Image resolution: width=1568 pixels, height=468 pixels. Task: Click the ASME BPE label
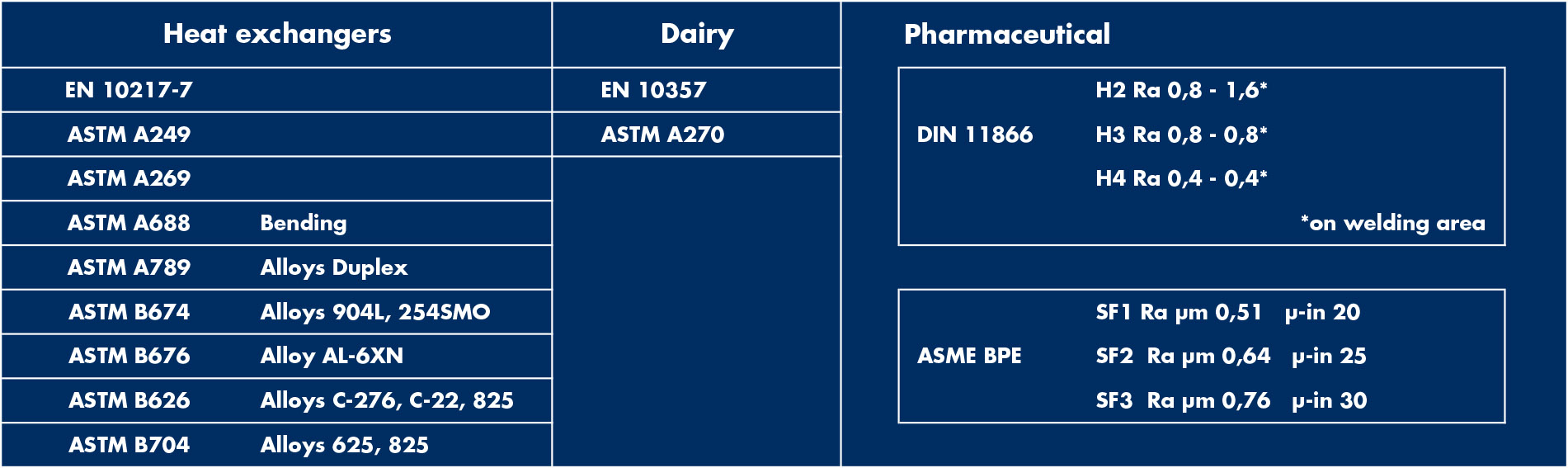tap(969, 356)
